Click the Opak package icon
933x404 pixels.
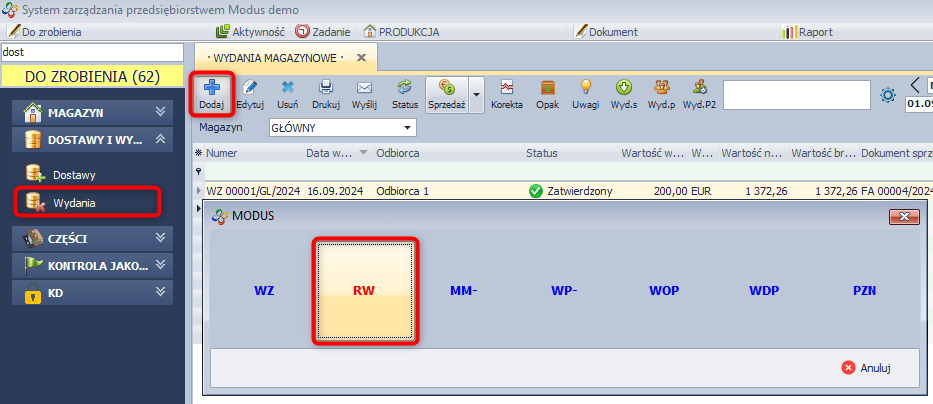pyautogui.click(x=547, y=87)
